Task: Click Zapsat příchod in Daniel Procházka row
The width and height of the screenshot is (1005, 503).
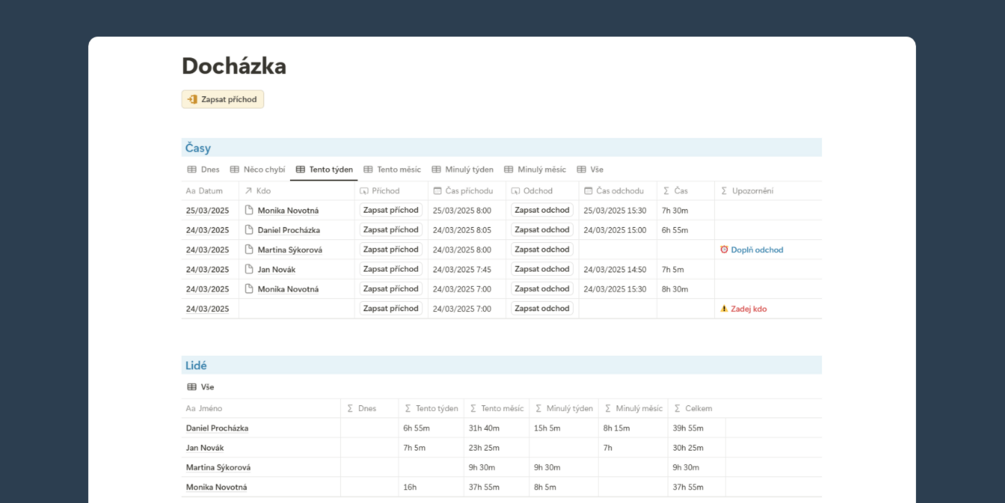Action: click(391, 229)
